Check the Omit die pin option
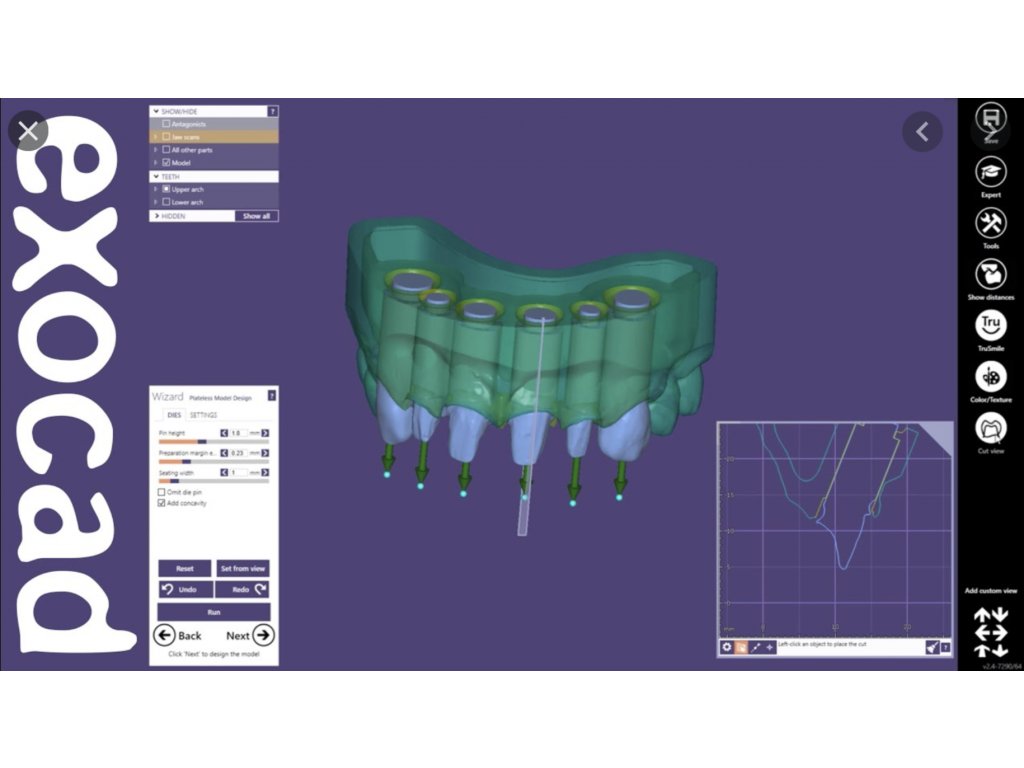Image resolution: width=1024 pixels, height=768 pixels. coord(161,492)
